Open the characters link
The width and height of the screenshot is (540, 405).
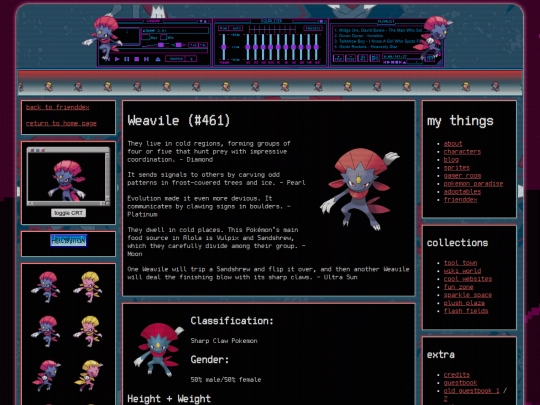[462, 152]
